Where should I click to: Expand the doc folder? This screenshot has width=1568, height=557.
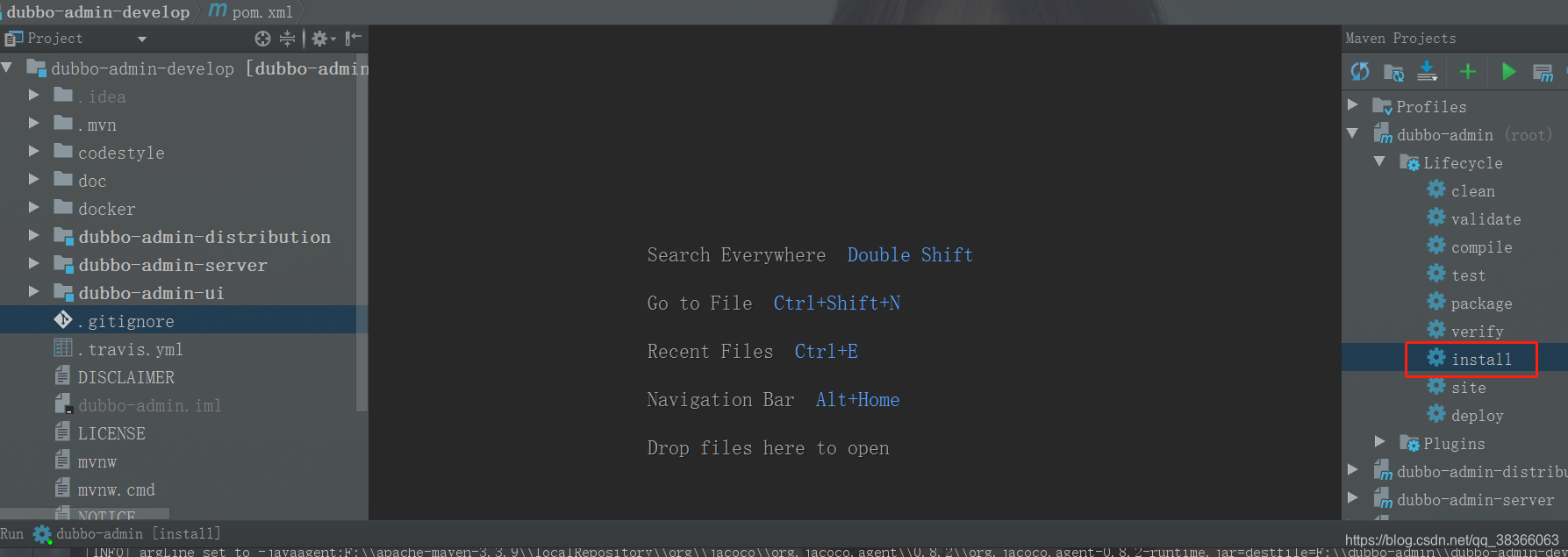pos(33,180)
